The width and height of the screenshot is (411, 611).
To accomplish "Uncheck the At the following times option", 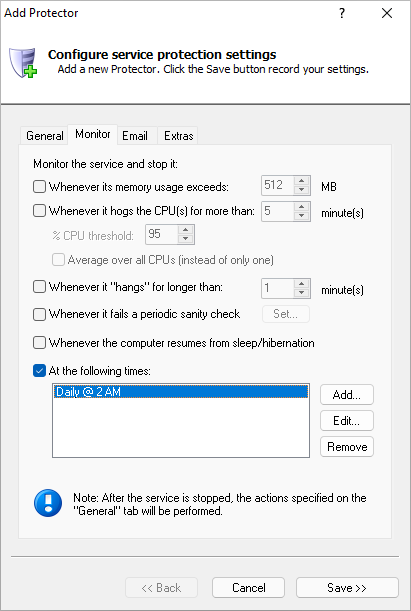I will coord(39,371).
